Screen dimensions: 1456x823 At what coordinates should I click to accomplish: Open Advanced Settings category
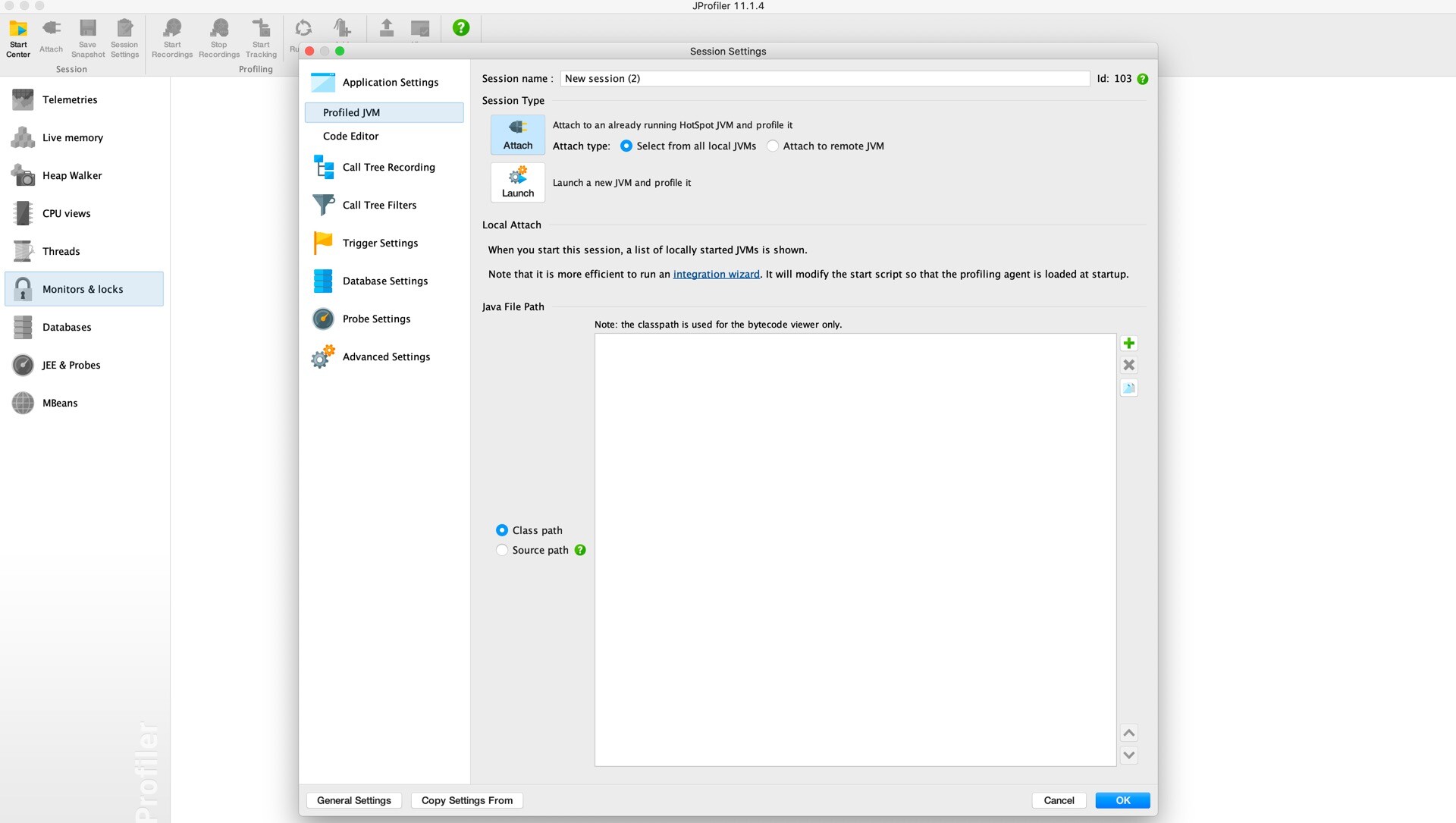384,357
